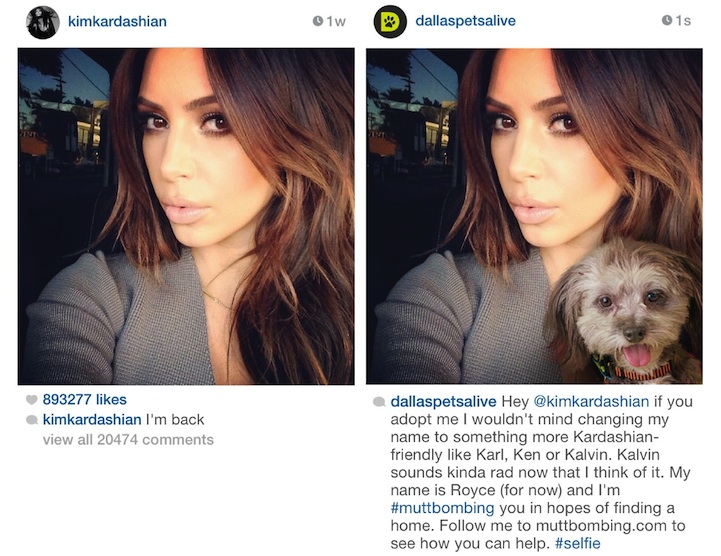Tap the comment bubble beside "I'm back"
Image resolution: width=721 pixels, height=556 pixels.
click(x=32, y=420)
